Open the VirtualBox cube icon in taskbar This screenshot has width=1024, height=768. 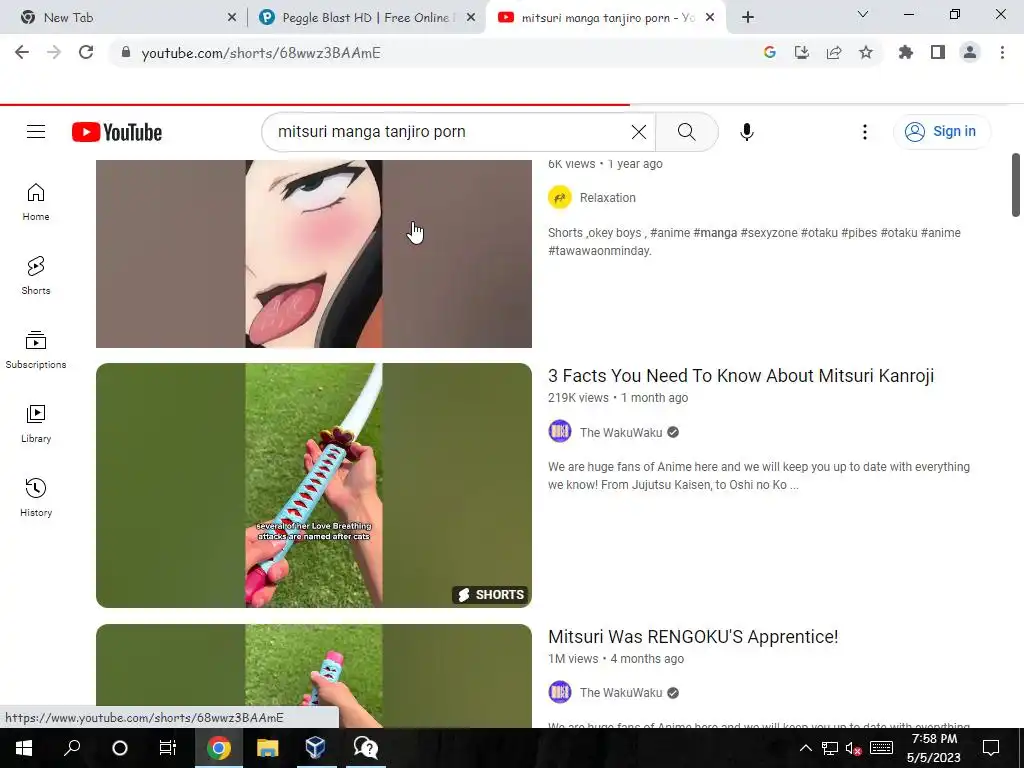coord(315,746)
